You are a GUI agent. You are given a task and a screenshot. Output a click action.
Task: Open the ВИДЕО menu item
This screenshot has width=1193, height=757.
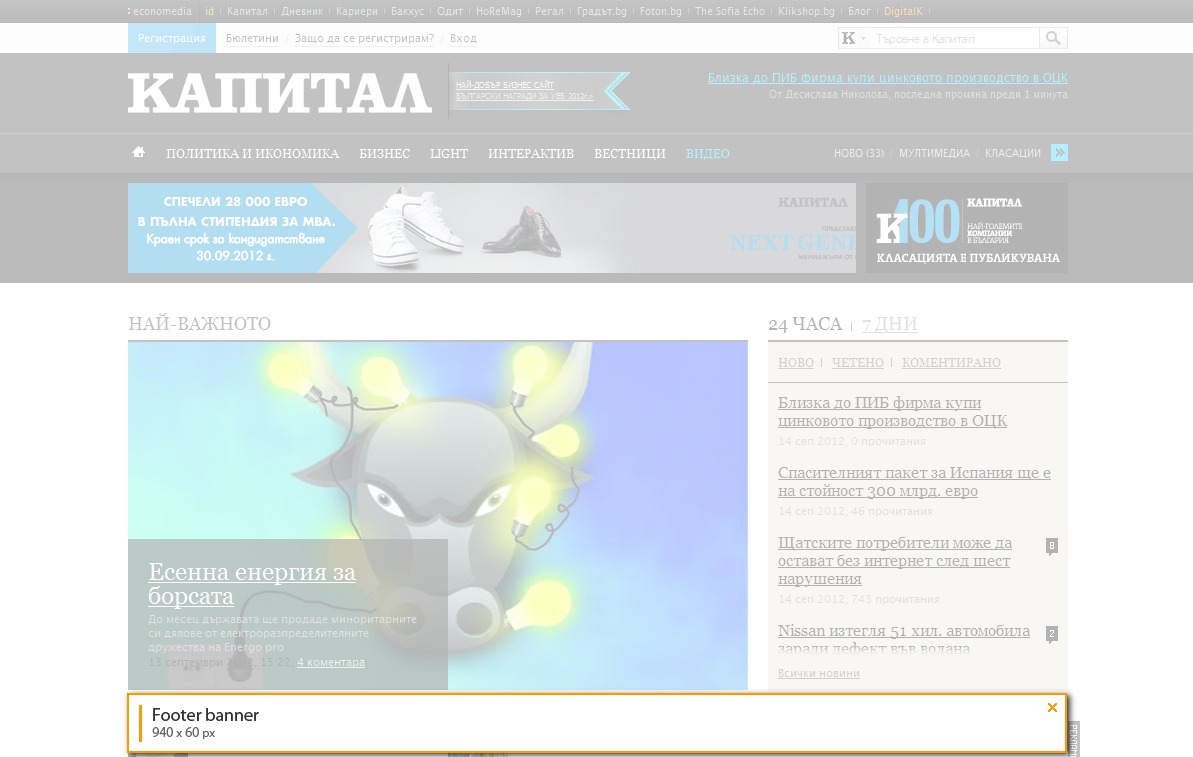coord(708,153)
